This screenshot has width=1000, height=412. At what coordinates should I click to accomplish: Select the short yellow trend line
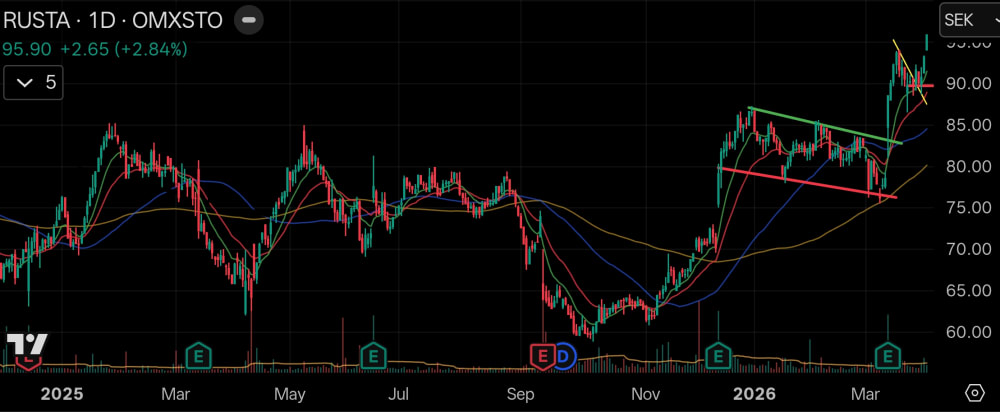click(x=909, y=72)
